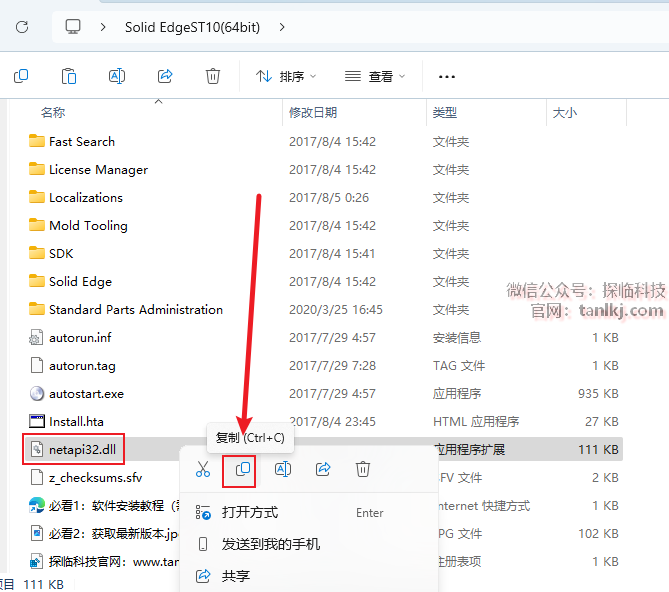The image size is (669, 592).
Task: Click the HTML 应用程序 type cell
Action: pyautogui.click(x=476, y=422)
